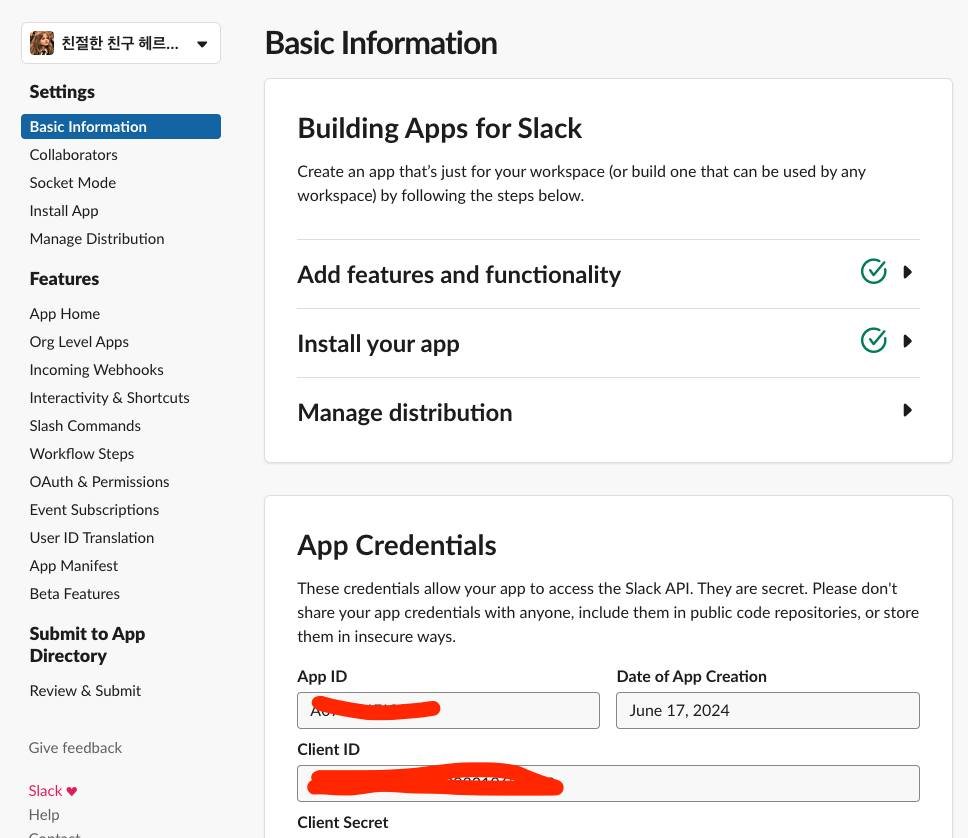Click the Date of App Creation field
The height and width of the screenshot is (838, 968).
(767, 710)
